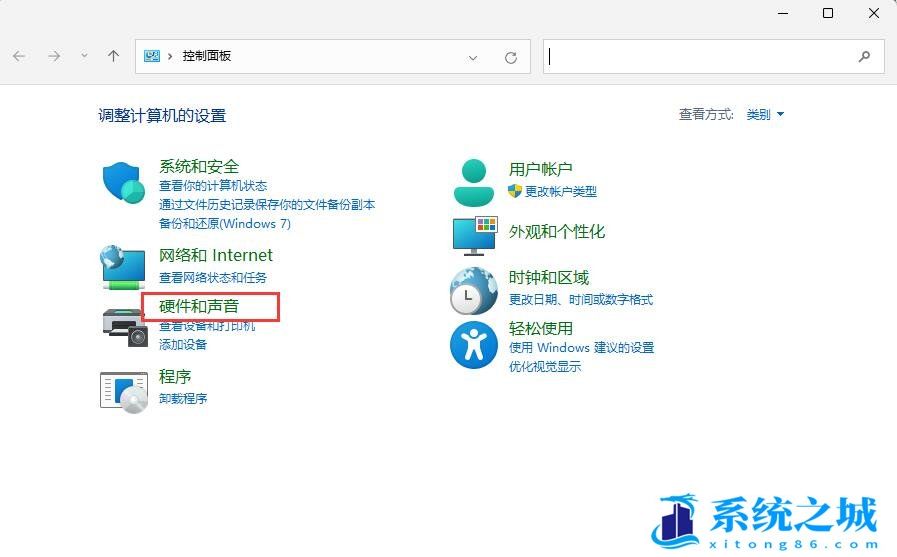The image size is (897, 557).
Task: Open recent locations dropdown arrow
Action: pyautogui.click(x=84, y=57)
